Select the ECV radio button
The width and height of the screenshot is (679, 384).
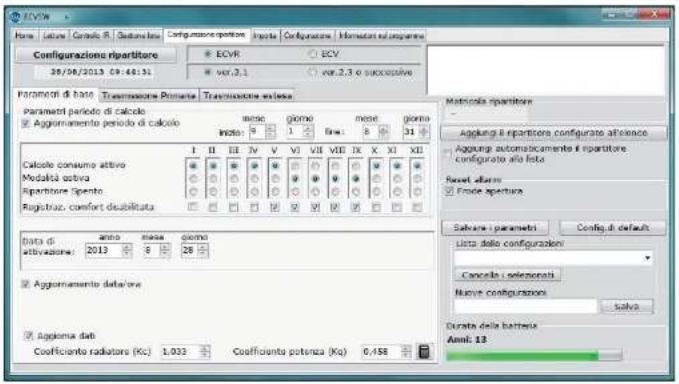[312, 54]
